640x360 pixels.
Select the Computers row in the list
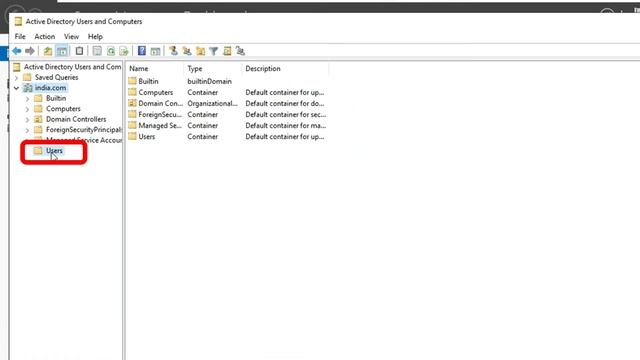tap(227, 92)
